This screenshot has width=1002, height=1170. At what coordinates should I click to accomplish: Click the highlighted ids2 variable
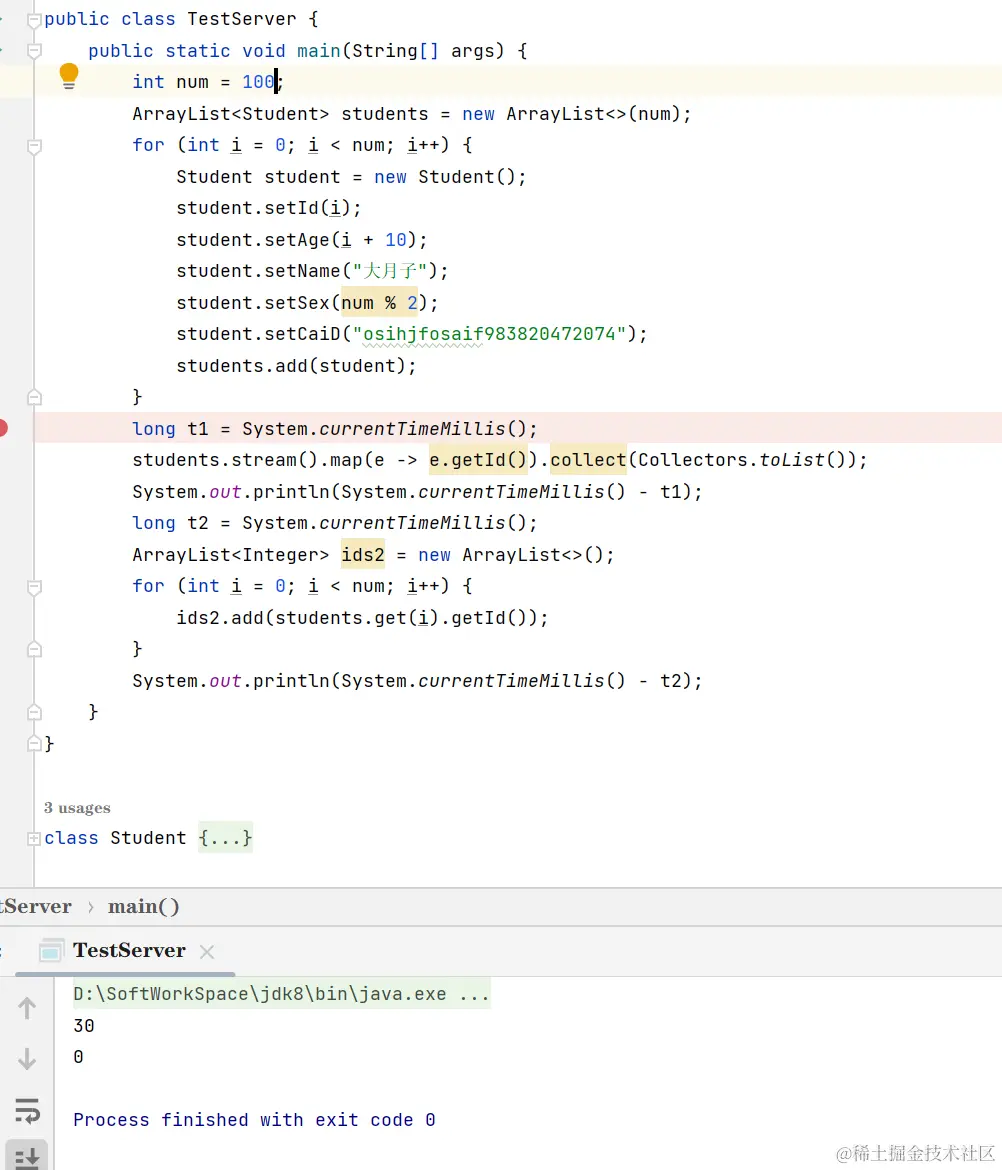(x=363, y=555)
